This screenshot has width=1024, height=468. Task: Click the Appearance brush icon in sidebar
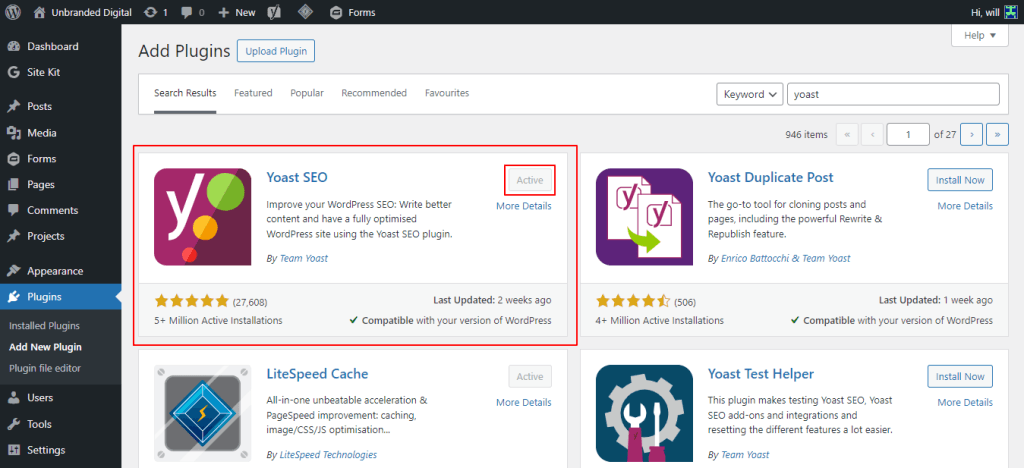(14, 271)
